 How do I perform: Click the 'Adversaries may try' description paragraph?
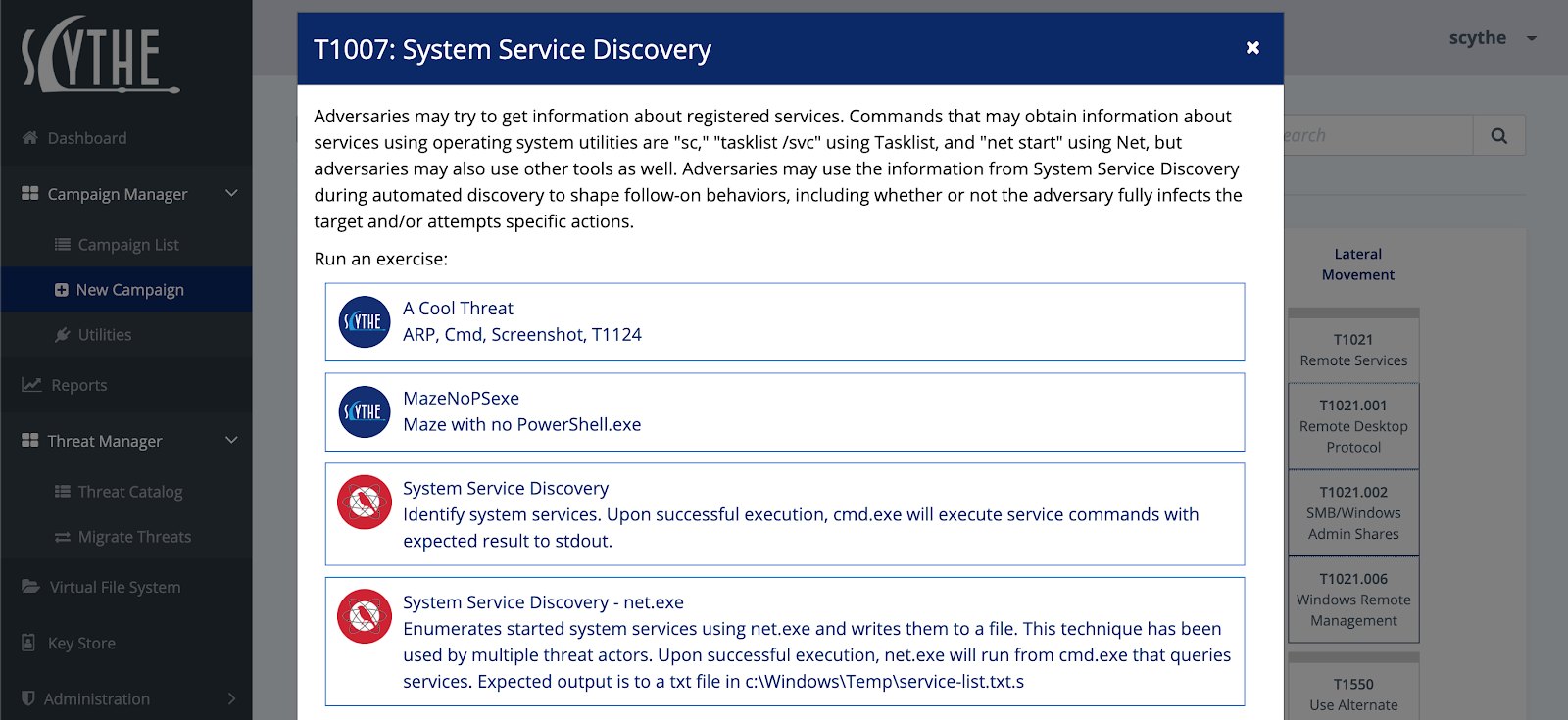click(x=778, y=168)
